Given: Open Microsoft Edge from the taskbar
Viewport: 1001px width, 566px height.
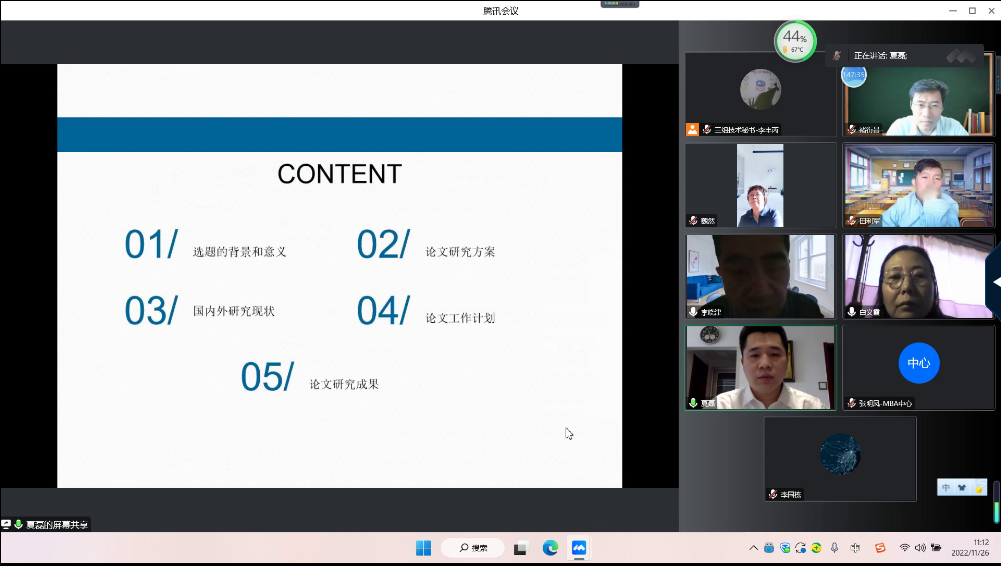Looking at the screenshot, I should [x=550, y=548].
